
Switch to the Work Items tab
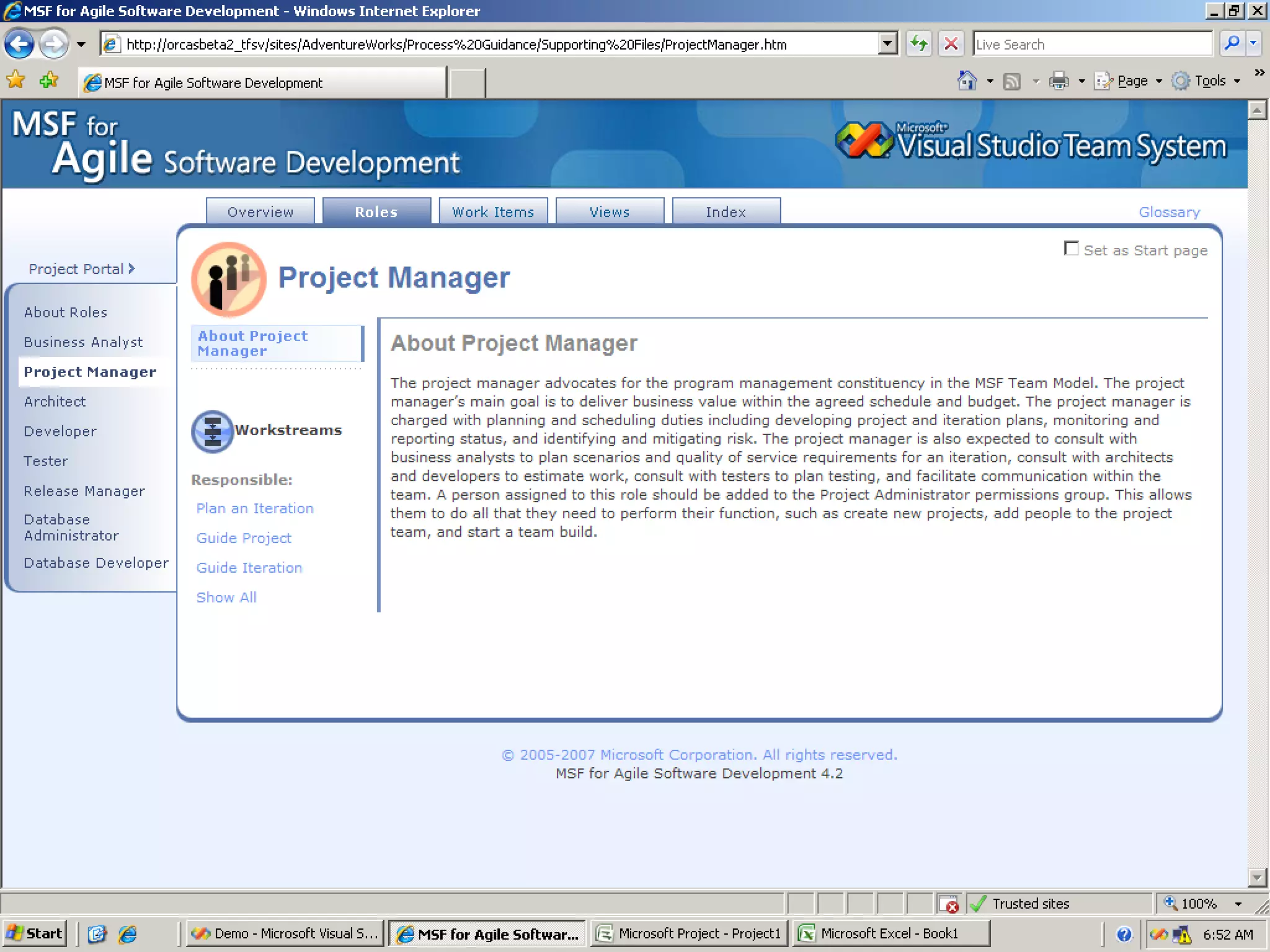click(x=493, y=212)
